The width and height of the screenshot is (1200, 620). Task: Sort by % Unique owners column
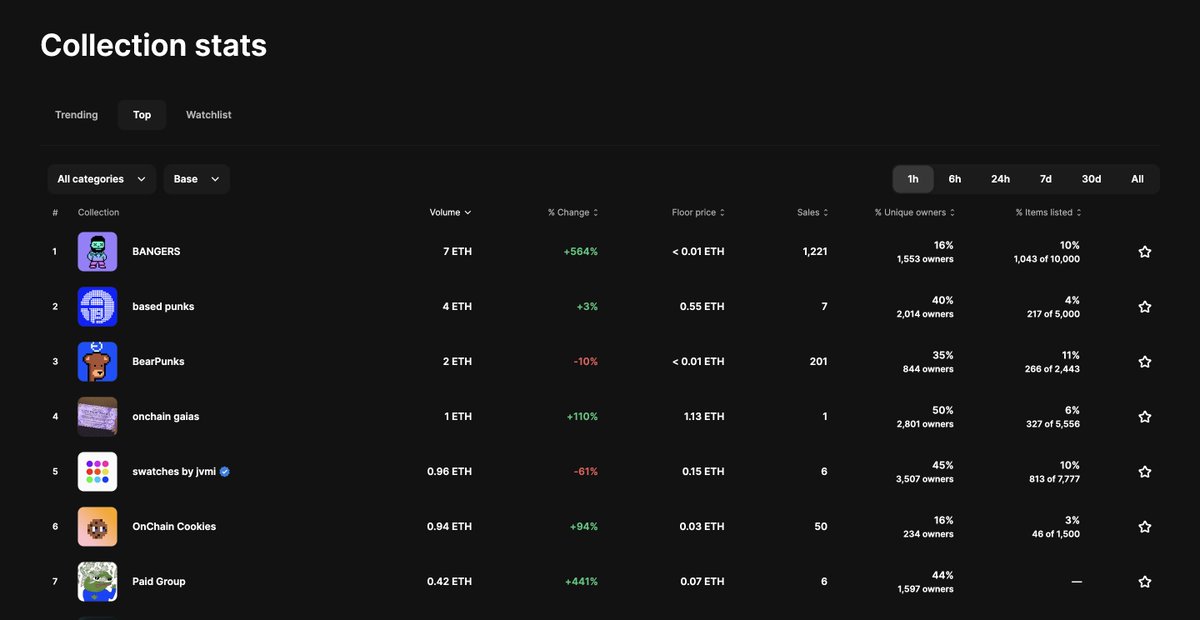(914, 212)
